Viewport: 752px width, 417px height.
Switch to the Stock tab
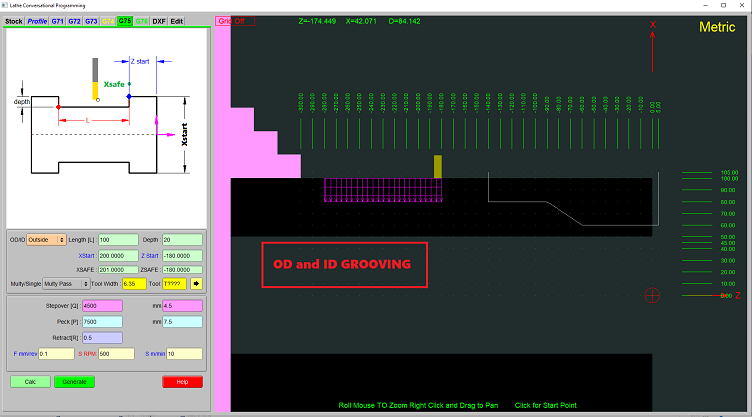(x=14, y=20)
